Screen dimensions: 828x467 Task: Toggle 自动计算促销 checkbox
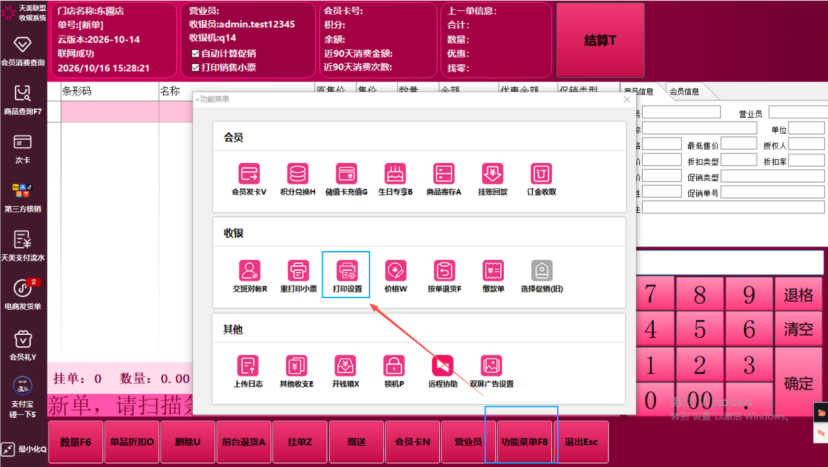(x=195, y=53)
